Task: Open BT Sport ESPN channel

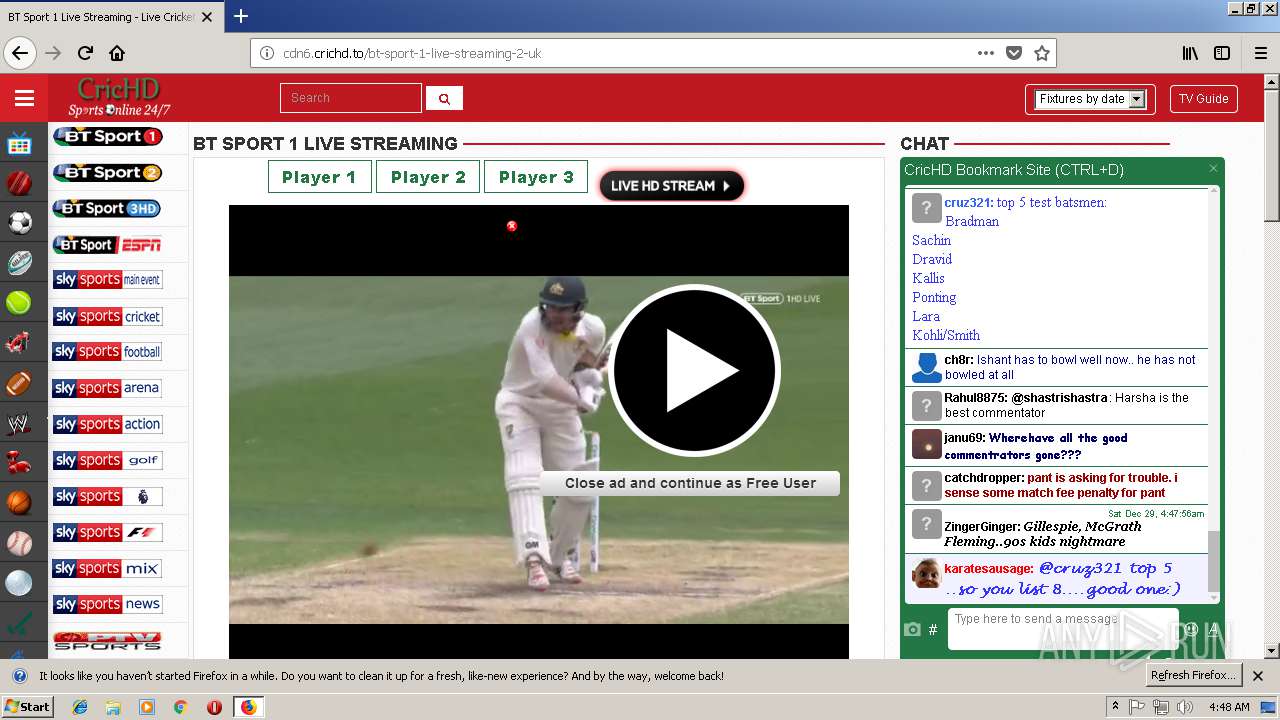Action: (x=107, y=244)
